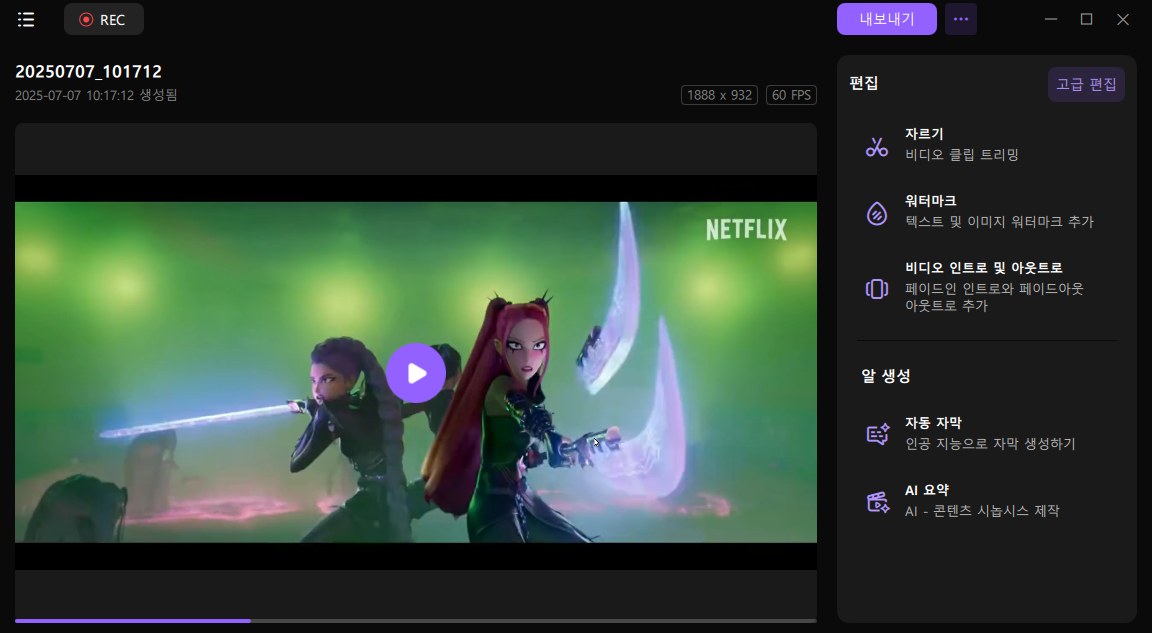Click the AI 요약 heading
1152x633 pixels.
pos(927,490)
